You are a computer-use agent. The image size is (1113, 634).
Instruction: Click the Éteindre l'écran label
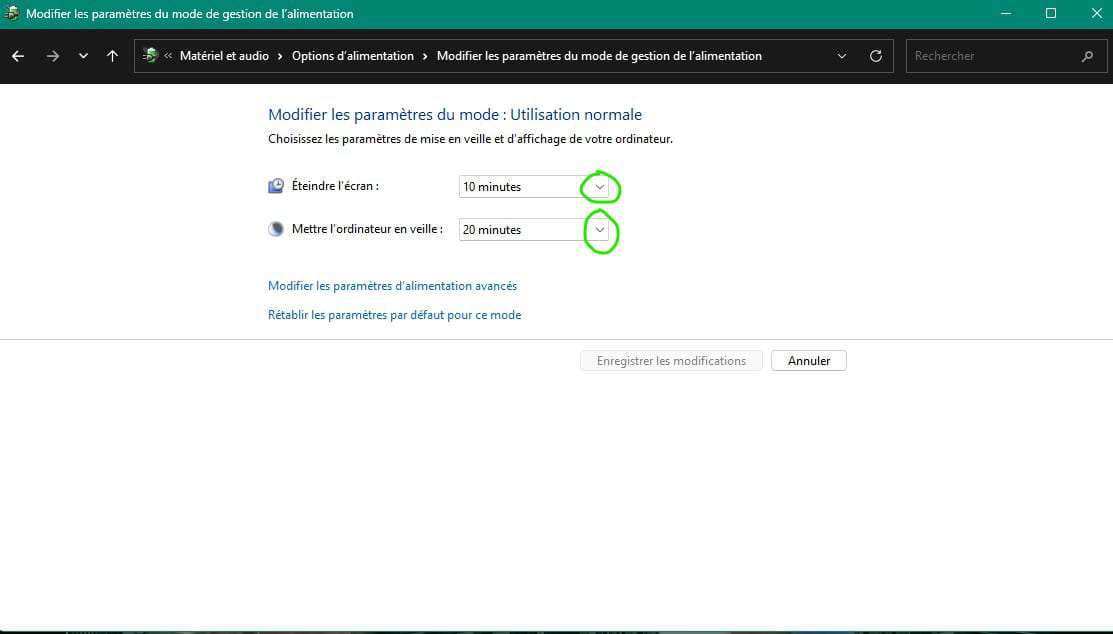[x=335, y=186]
